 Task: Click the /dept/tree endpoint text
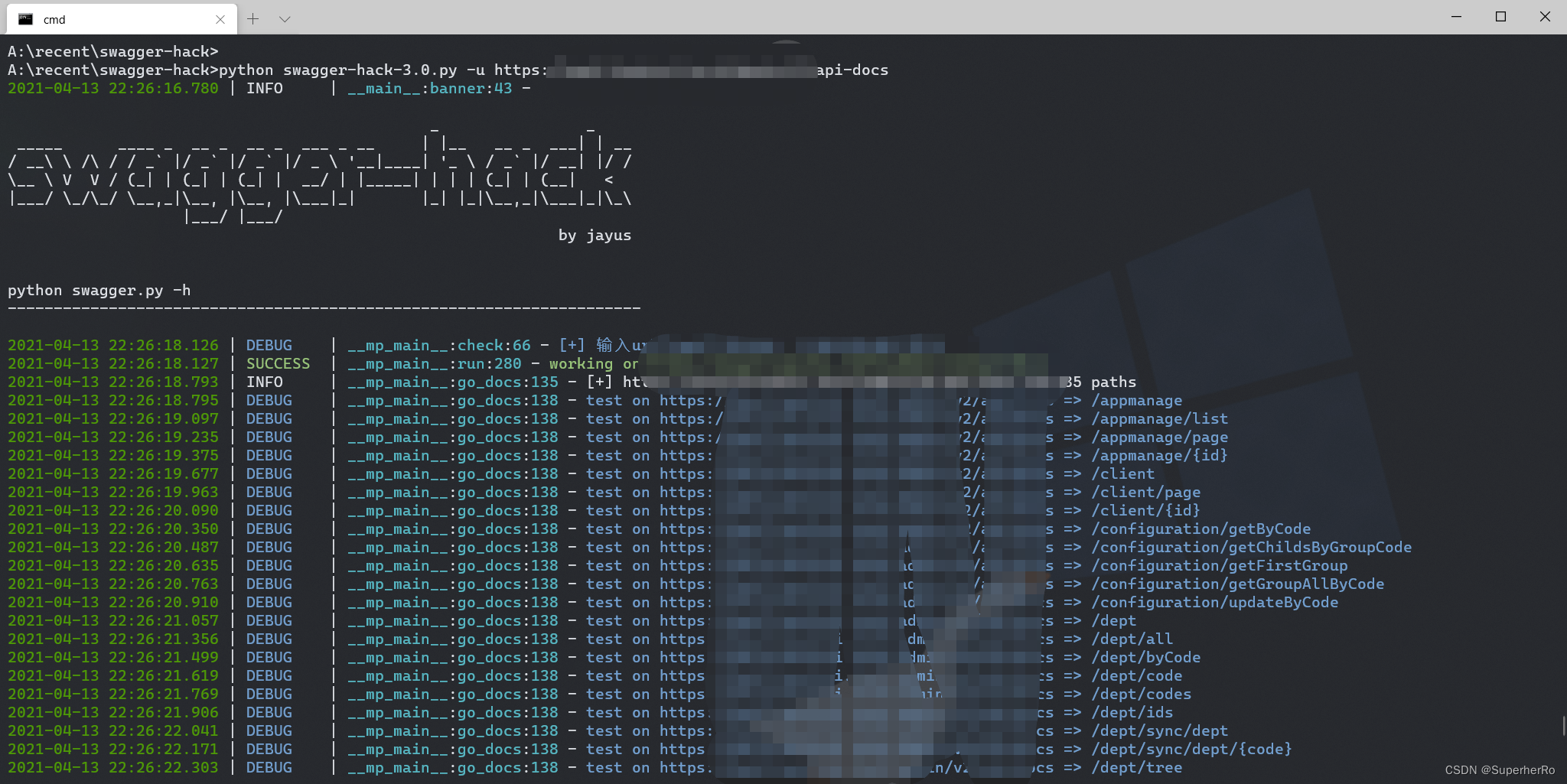[1136, 767]
